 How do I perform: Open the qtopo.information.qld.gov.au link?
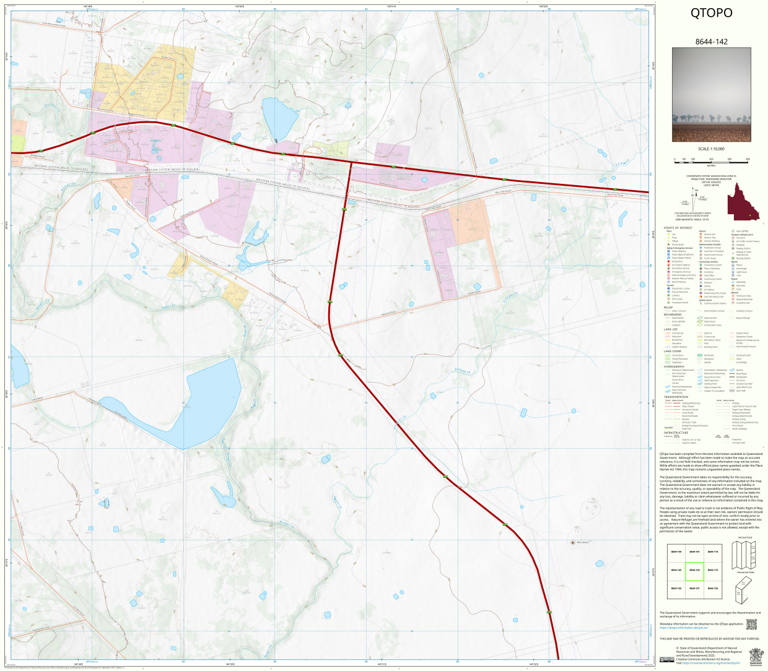tap(684, 627)
